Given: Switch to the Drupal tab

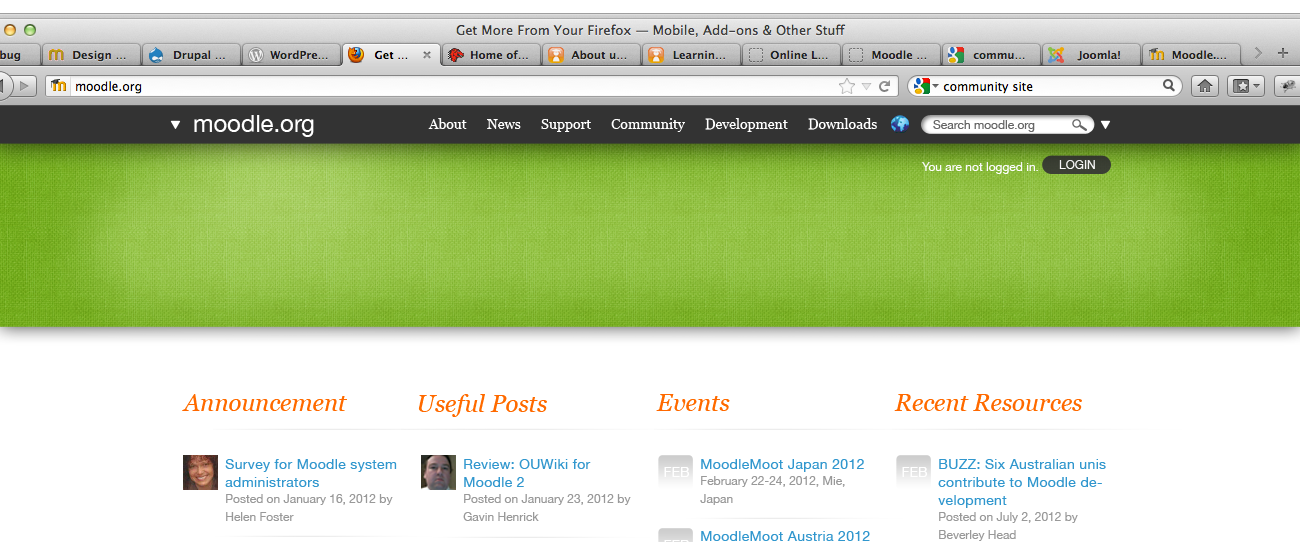Looking at the screenshot, I should click(190, 55).
